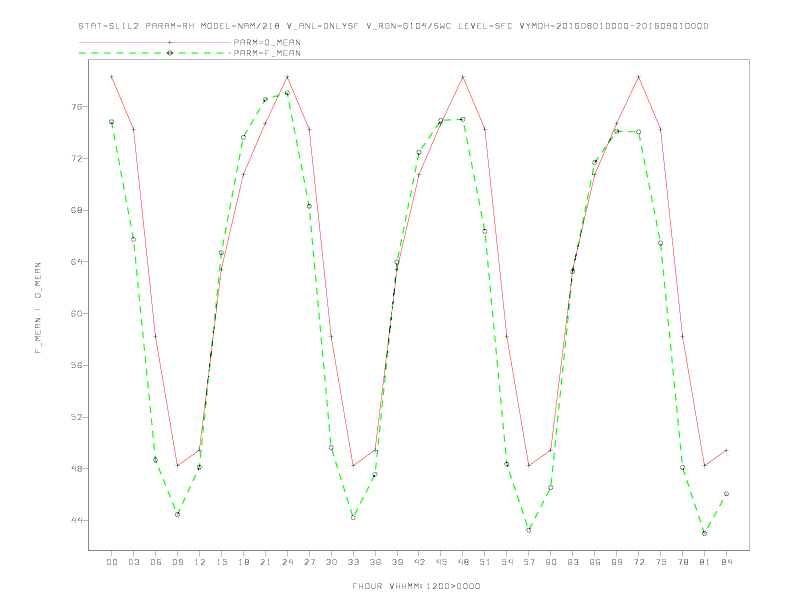Screen dimensions: 792x612
Task: Click the x-axis tick label 39
Action: 397,562
